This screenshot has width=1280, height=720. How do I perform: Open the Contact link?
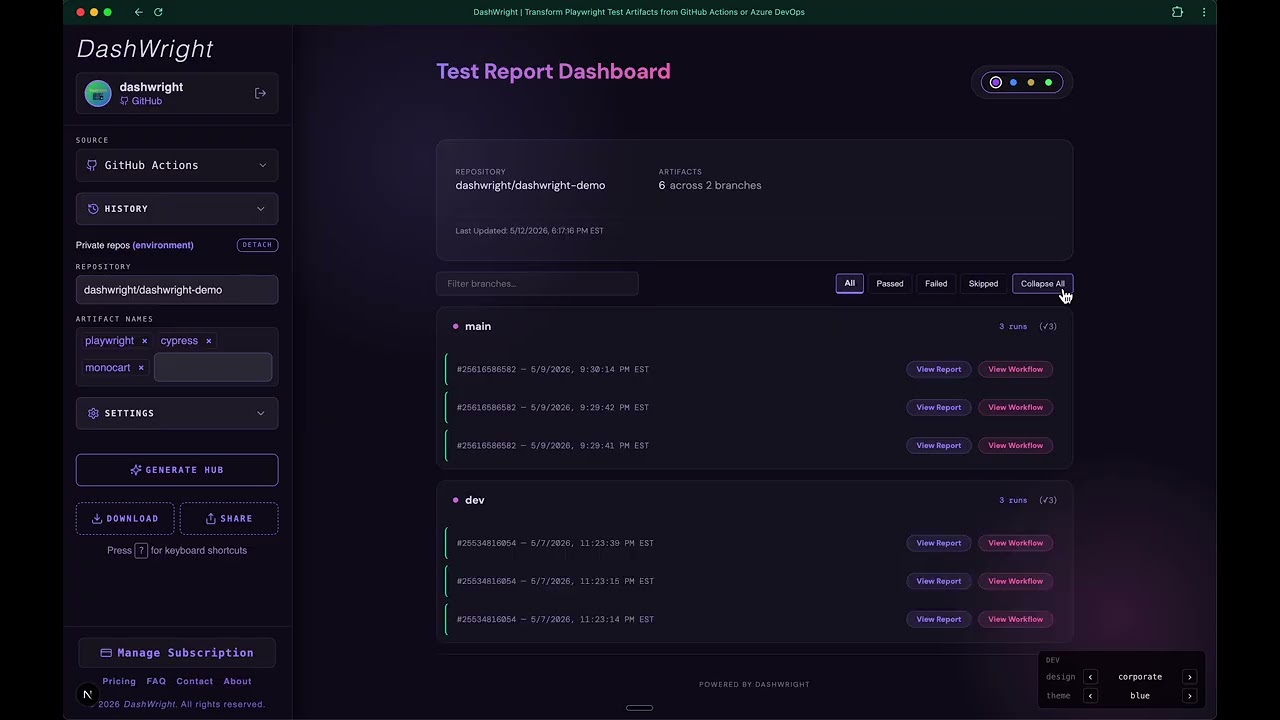pos(195,681)
